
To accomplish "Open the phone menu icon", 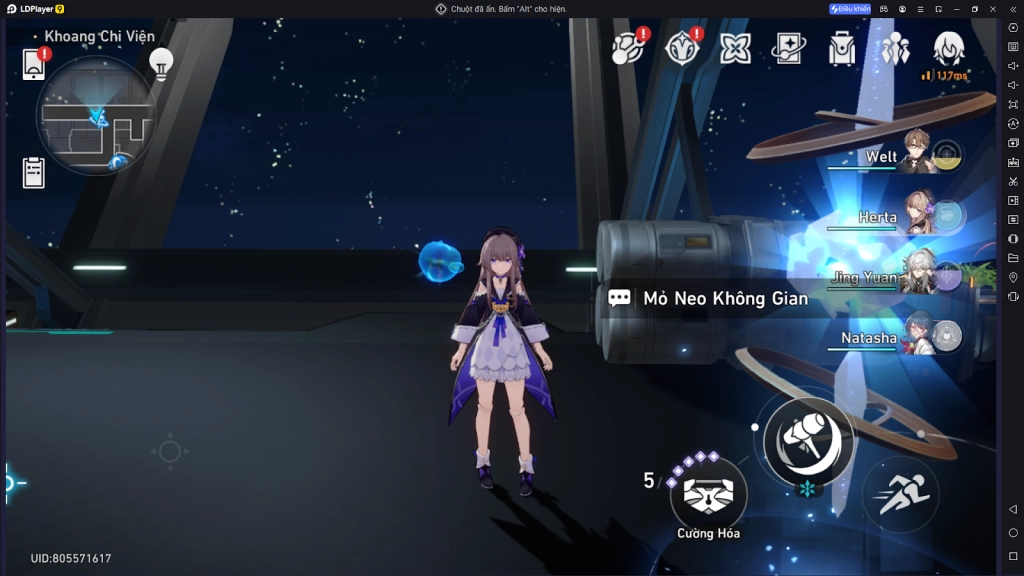I will click(34, 63).
